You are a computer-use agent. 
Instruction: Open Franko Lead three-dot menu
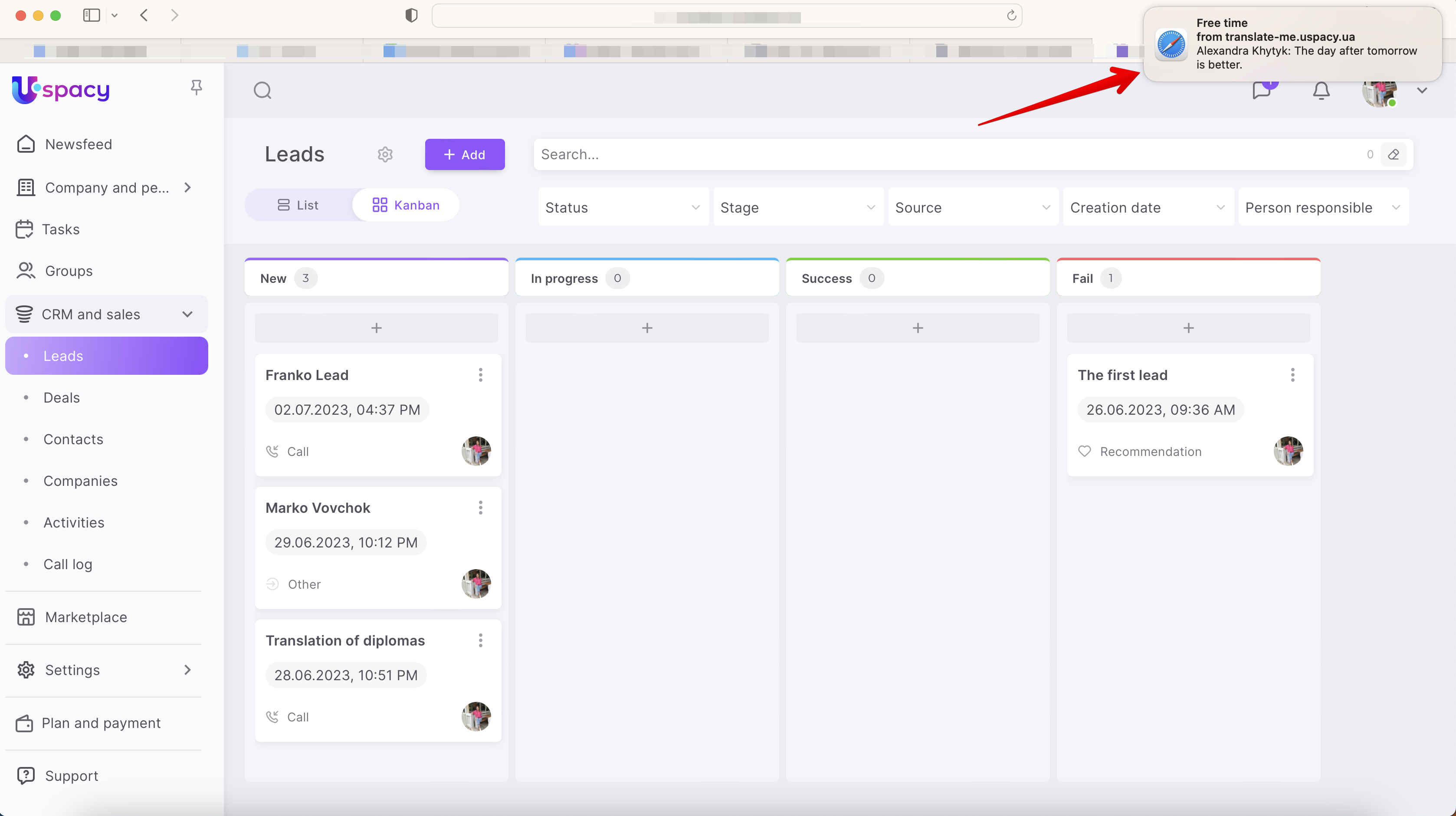point(480,375)
